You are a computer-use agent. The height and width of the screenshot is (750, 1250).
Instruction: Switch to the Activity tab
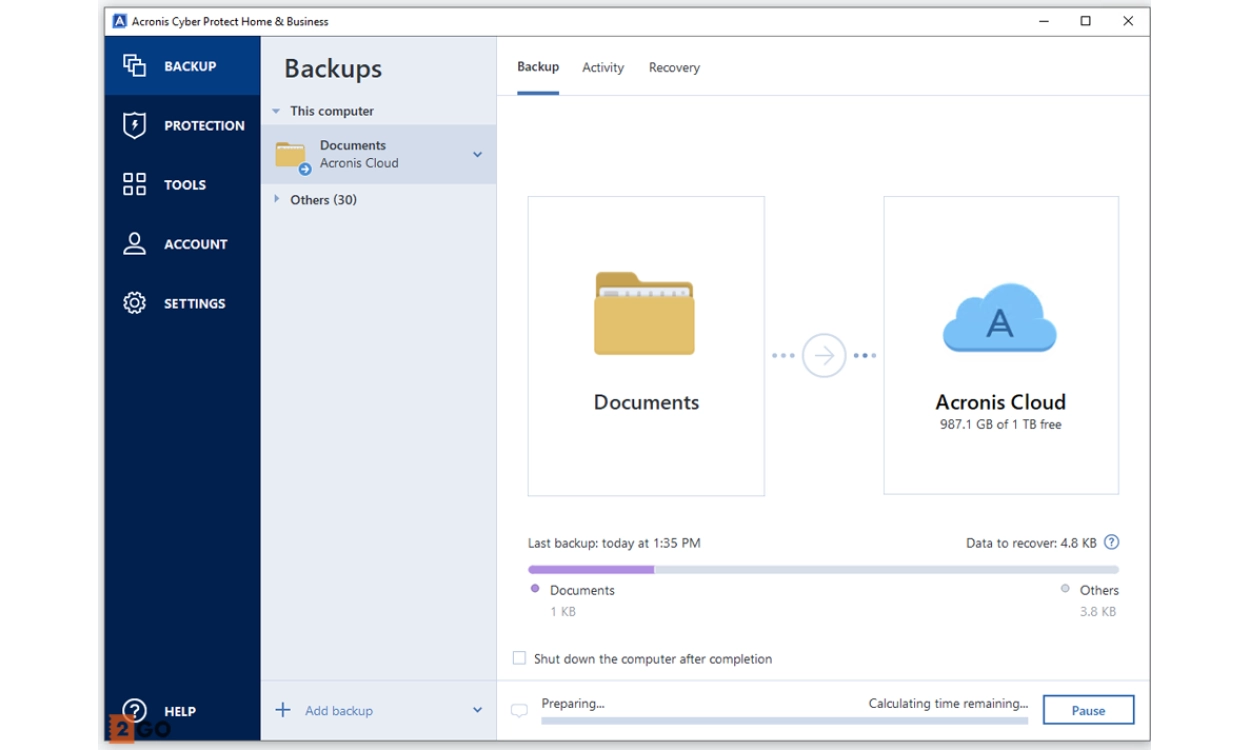[x=603, y=68]
